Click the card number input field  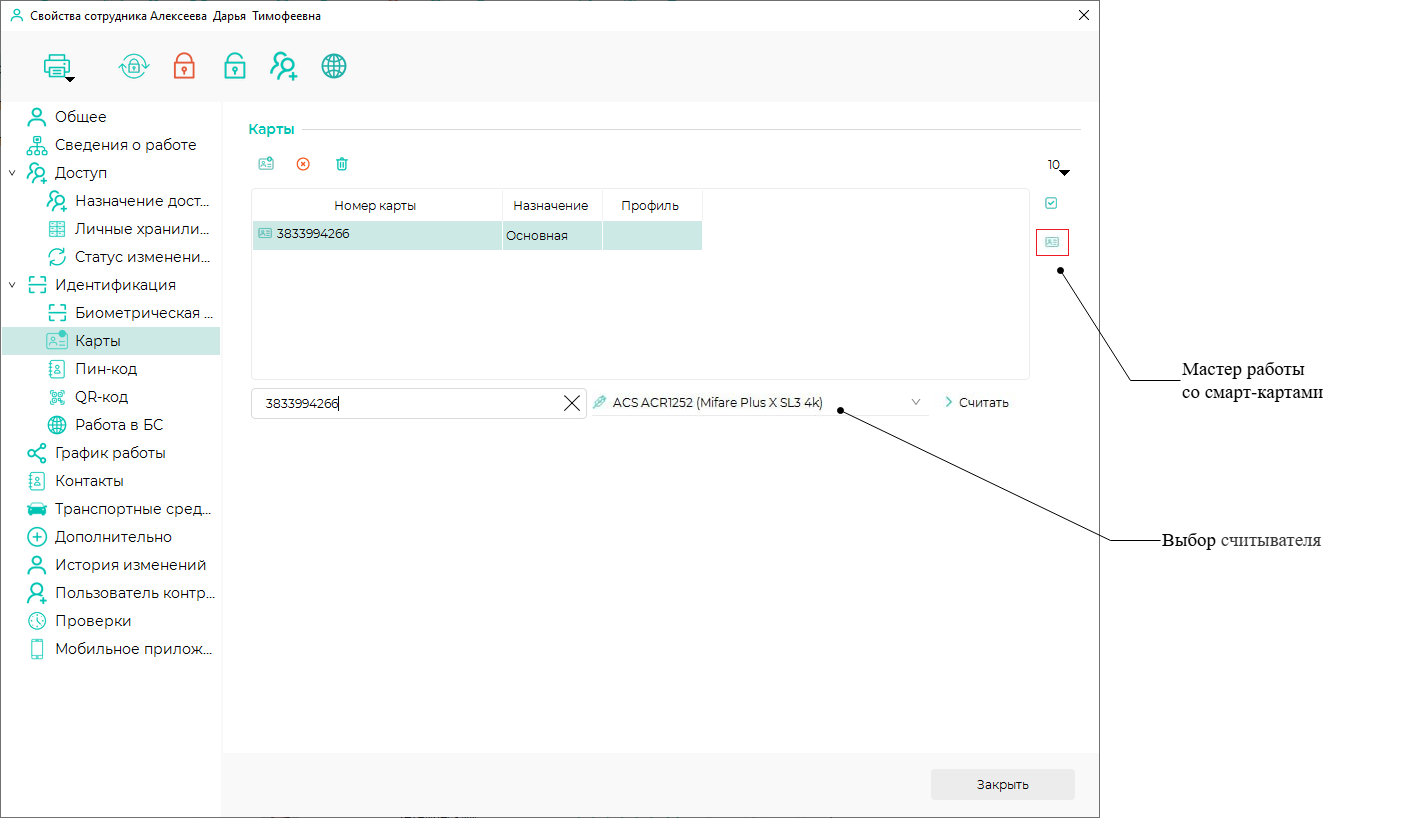tap(408, 404)
